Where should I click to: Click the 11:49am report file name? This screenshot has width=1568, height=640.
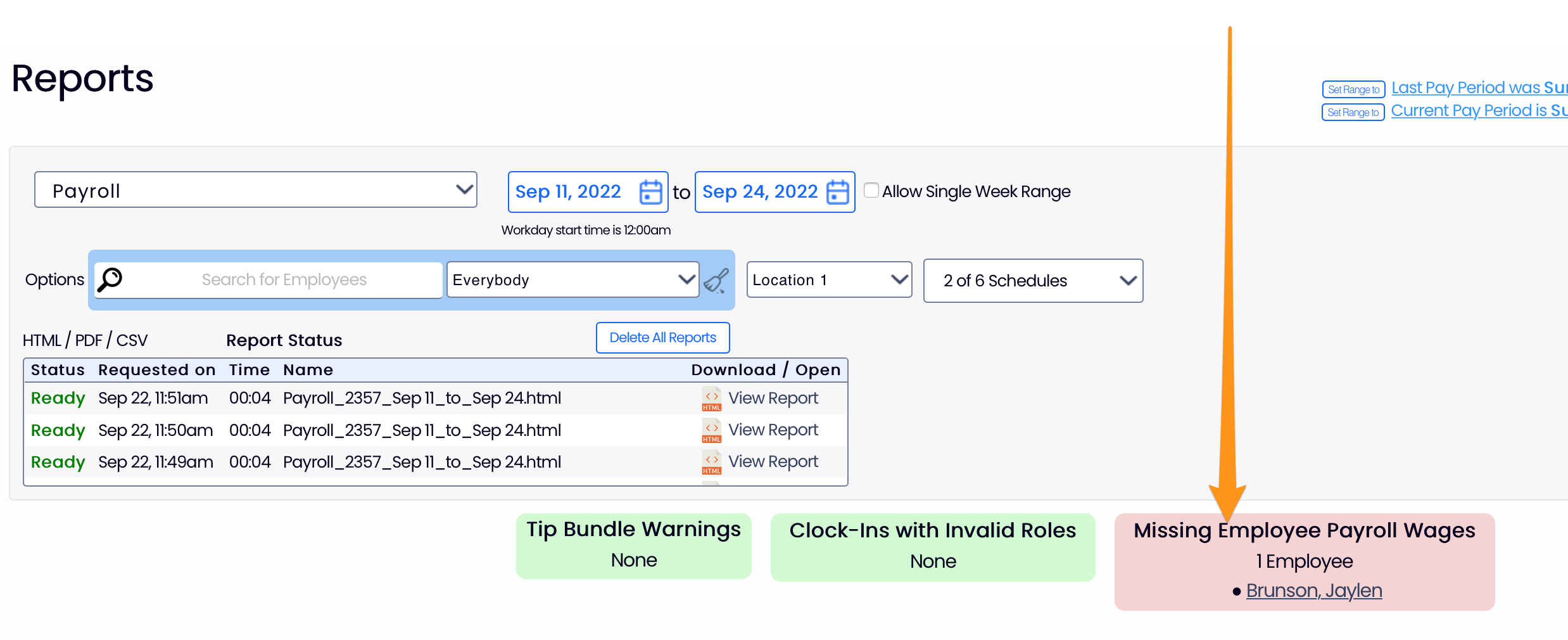point(422,462)
